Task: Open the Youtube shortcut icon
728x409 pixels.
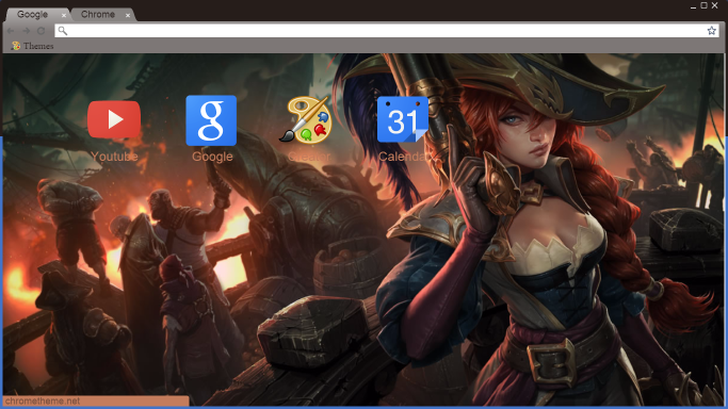Action: [114, 119]
